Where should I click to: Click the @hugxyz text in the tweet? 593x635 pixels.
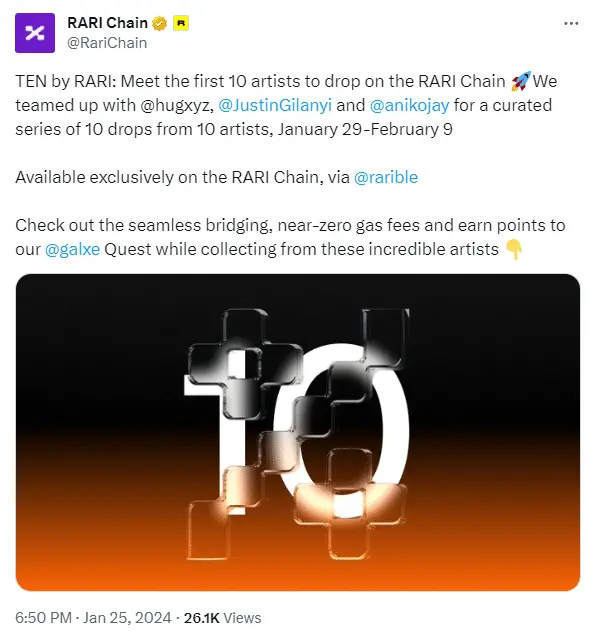(x=177, y=105)
